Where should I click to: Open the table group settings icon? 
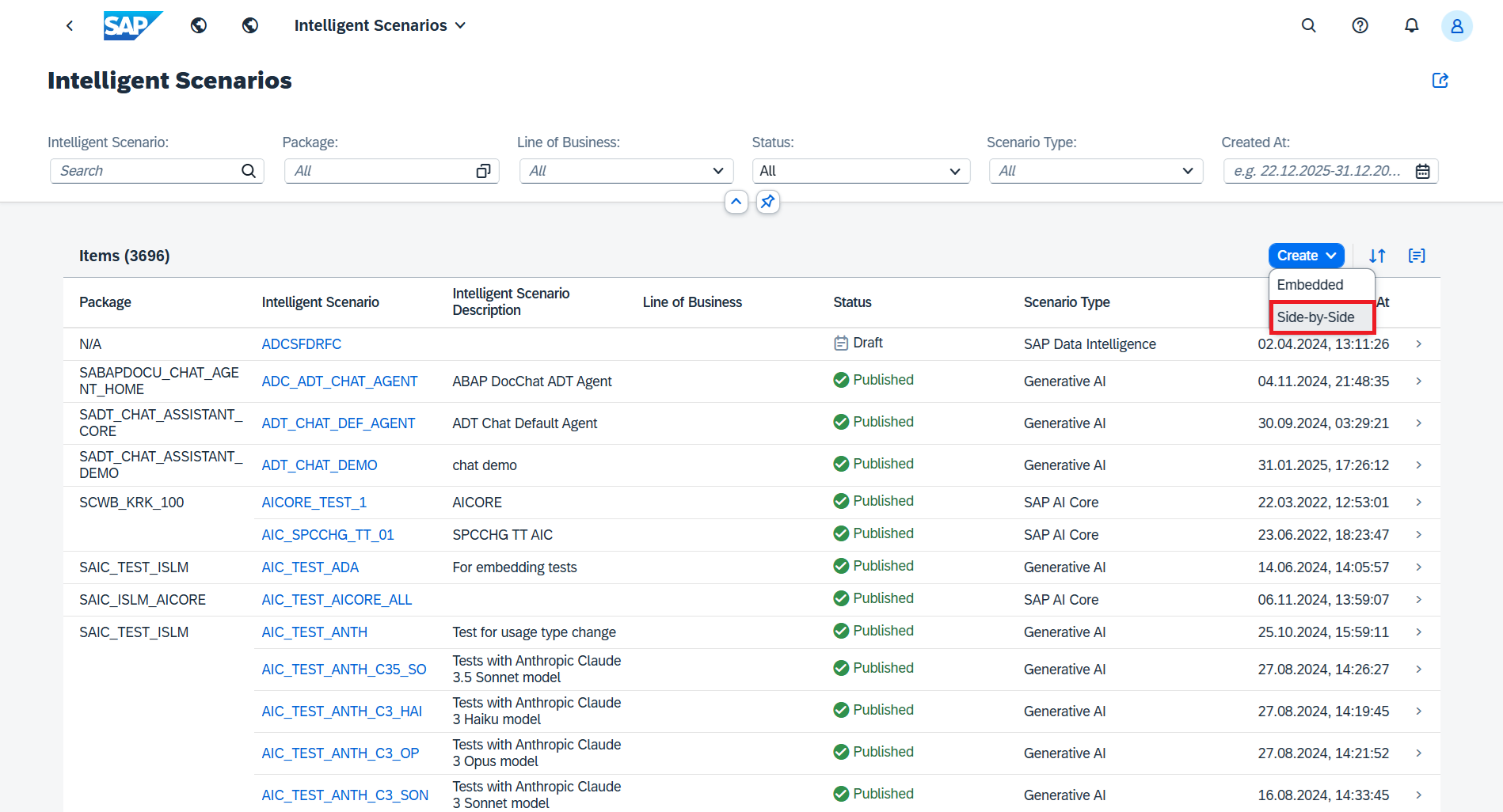(1417, 256)
